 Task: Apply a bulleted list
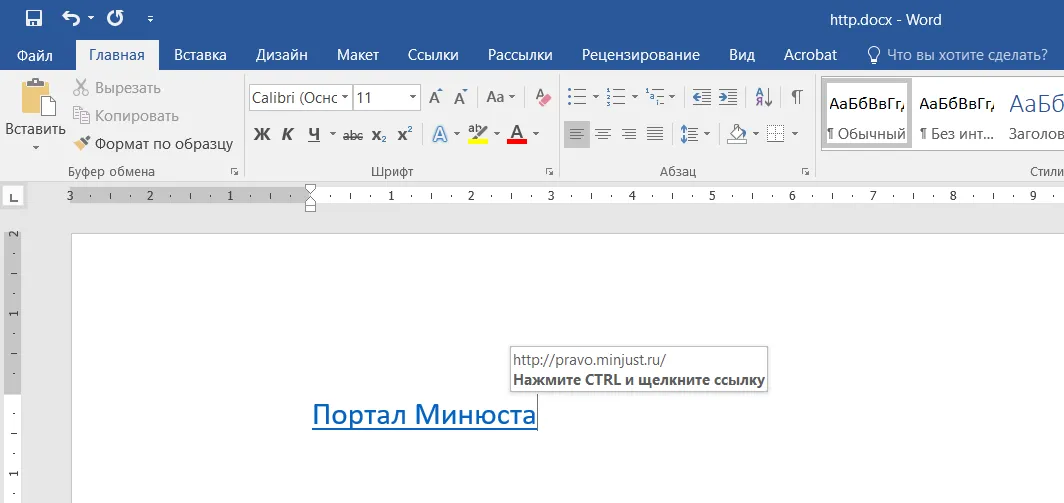click(x=577, y=97)
